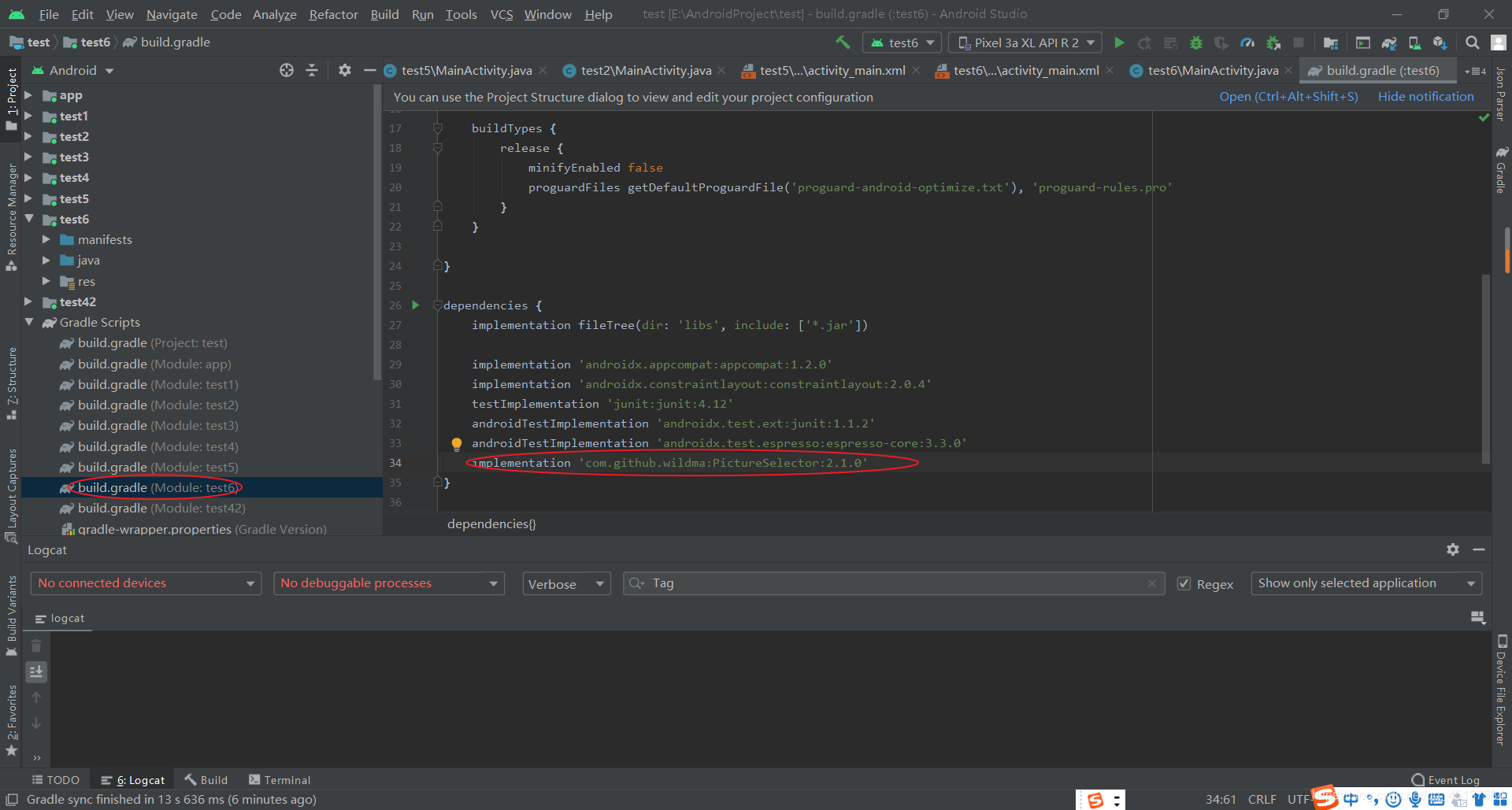Click Open (Ctrl+Alt+Shift+S) link
The width and height of the screenshot is (1512, 810).
coord(1288,97)
